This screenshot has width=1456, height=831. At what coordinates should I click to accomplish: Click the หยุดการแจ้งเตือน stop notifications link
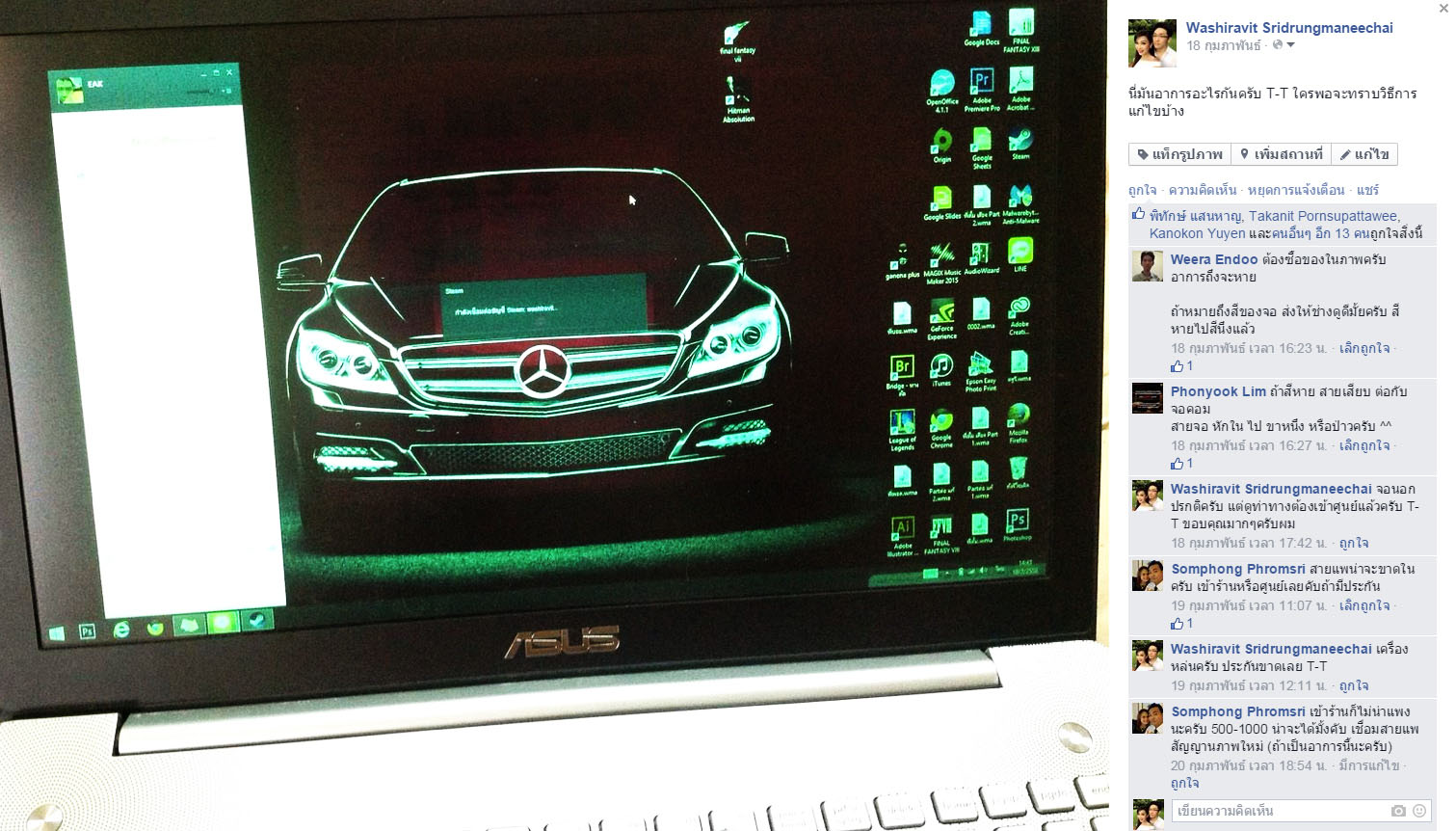coord(1296,190)
